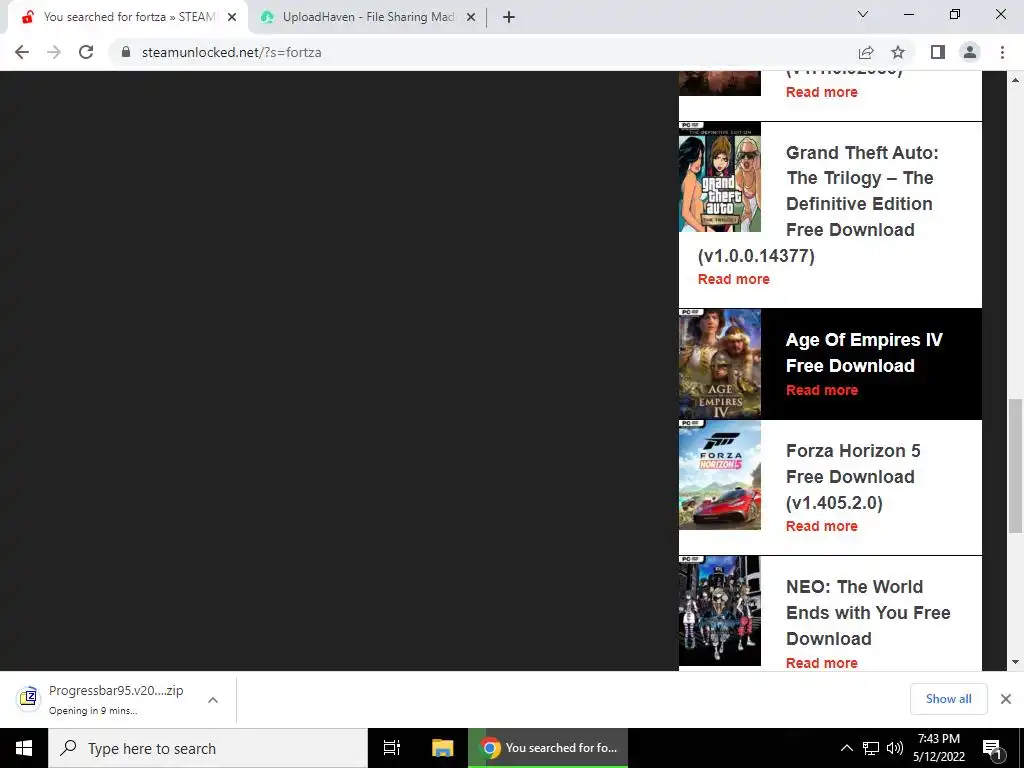
Task: Open the Chrome profile menu
Action: (x=970, y=52)
